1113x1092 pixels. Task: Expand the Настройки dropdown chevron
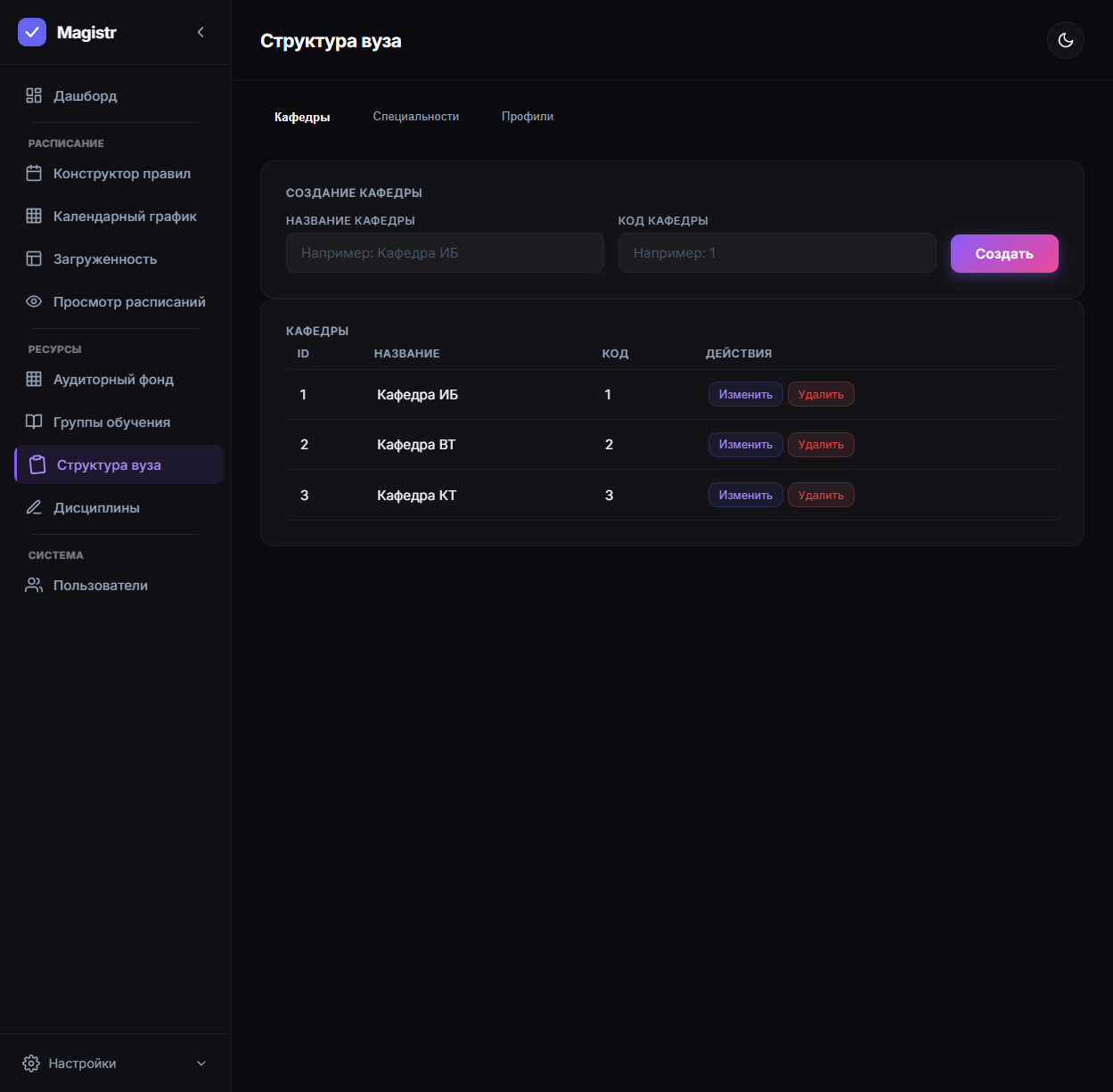click(201, 1063)
